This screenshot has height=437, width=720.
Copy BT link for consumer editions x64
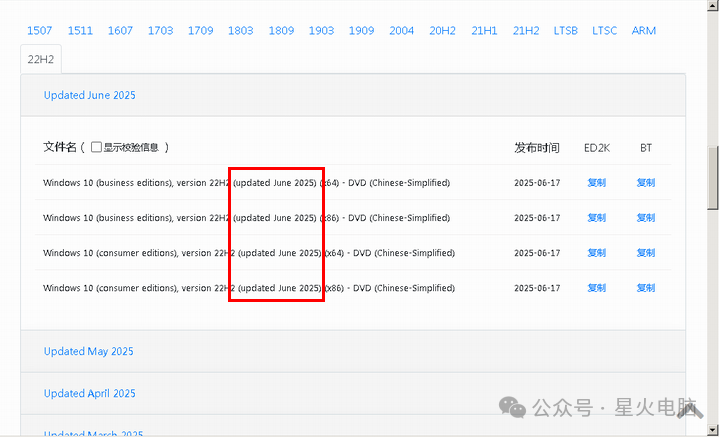point(646,253)
